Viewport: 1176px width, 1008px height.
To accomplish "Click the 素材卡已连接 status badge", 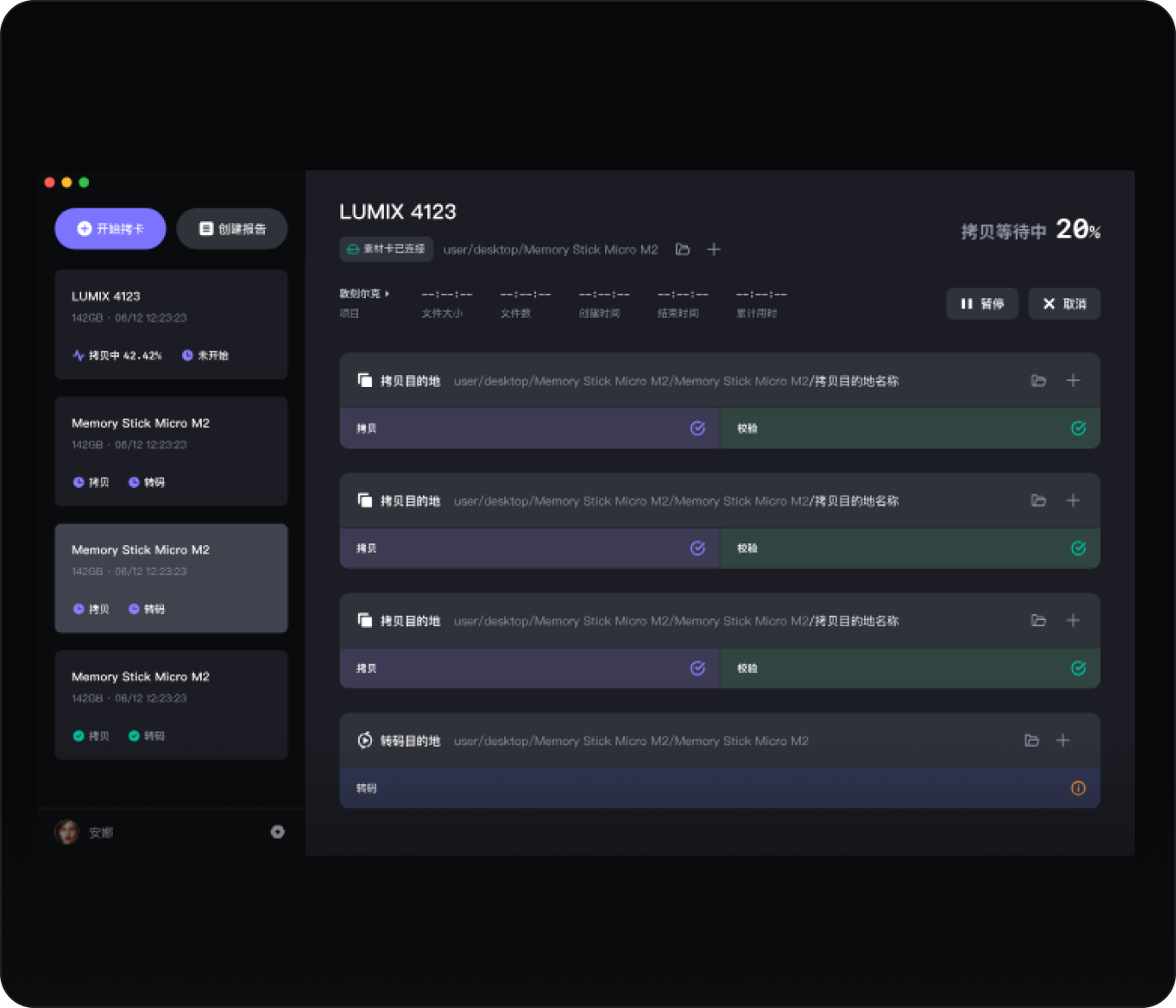I will point(386,249).
